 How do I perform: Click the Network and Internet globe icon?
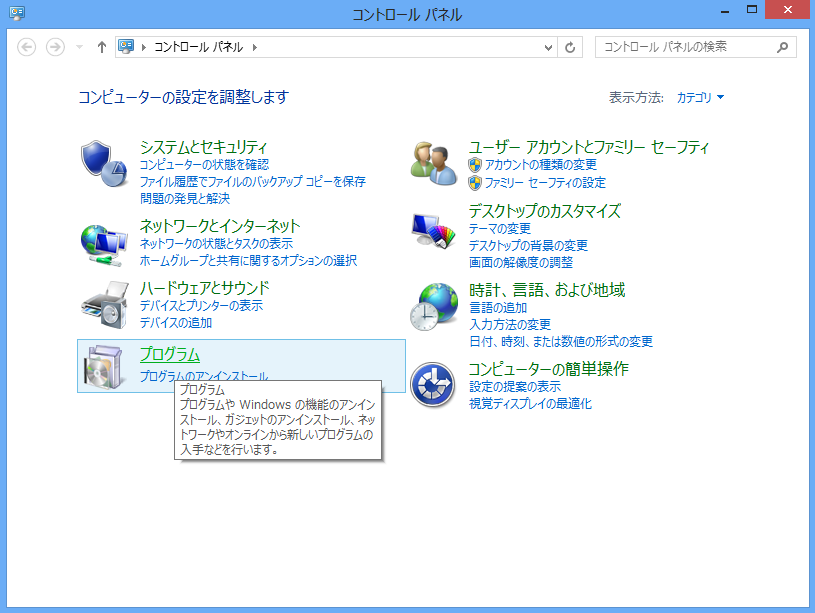pos(104,245)
